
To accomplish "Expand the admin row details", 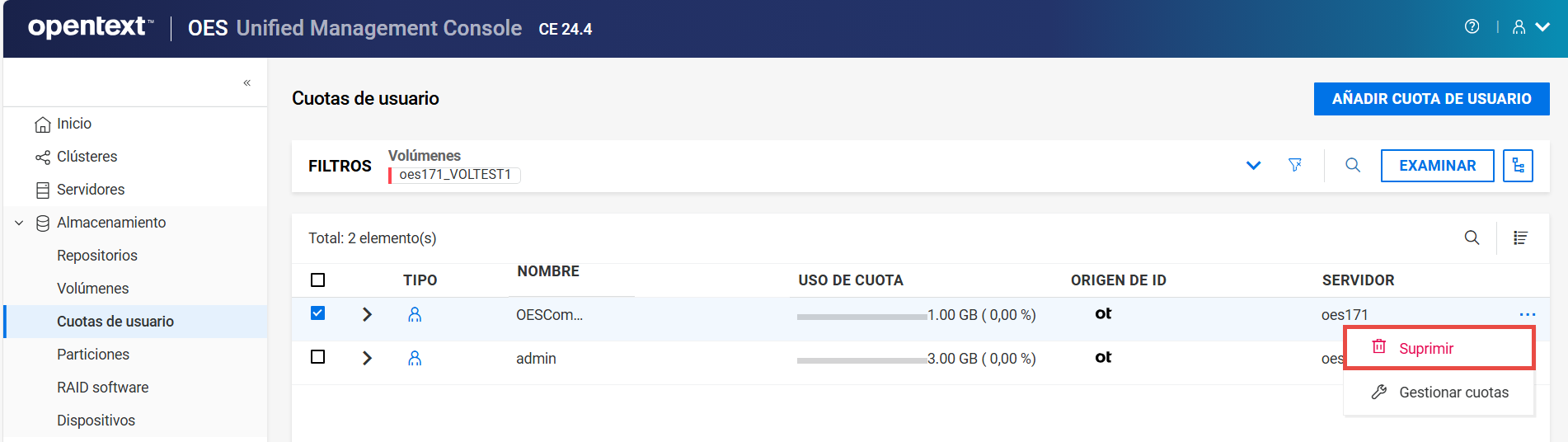I will click(x=368, y=358).
